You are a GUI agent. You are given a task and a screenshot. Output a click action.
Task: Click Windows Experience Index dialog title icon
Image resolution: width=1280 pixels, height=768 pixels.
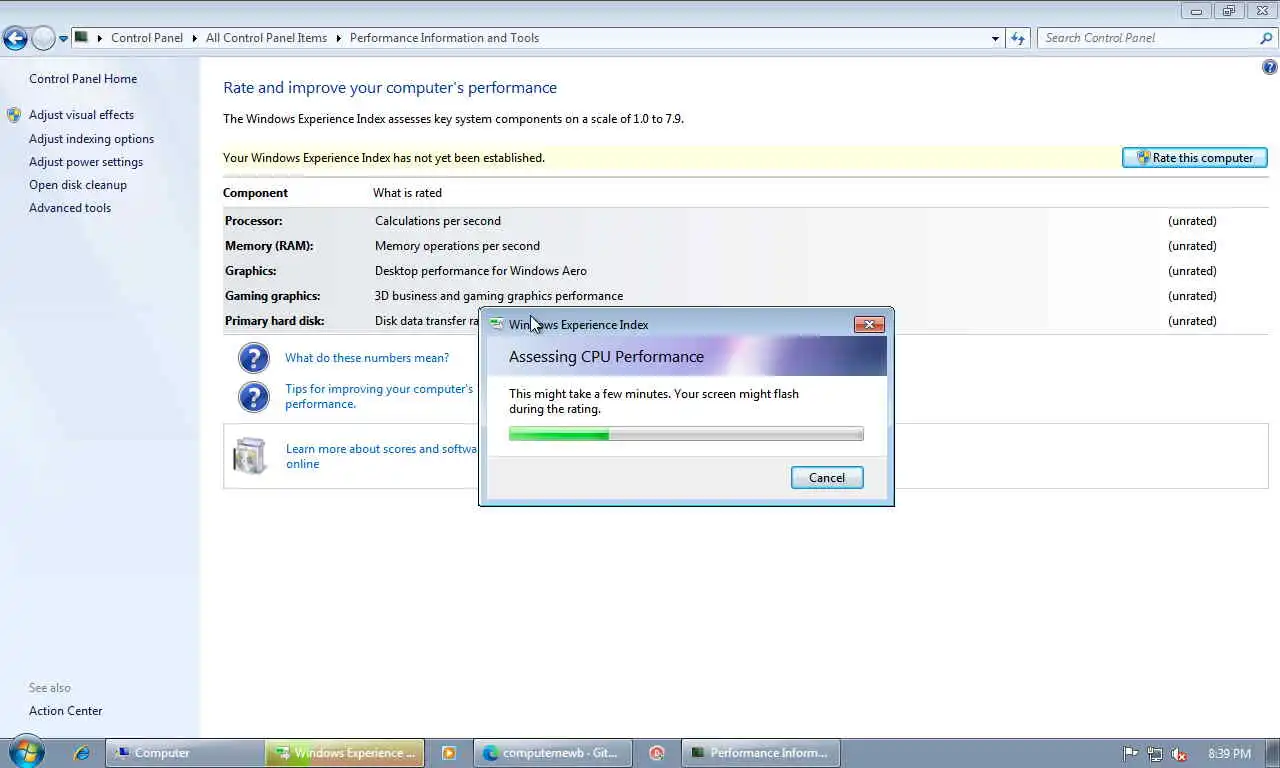[497, 324]
